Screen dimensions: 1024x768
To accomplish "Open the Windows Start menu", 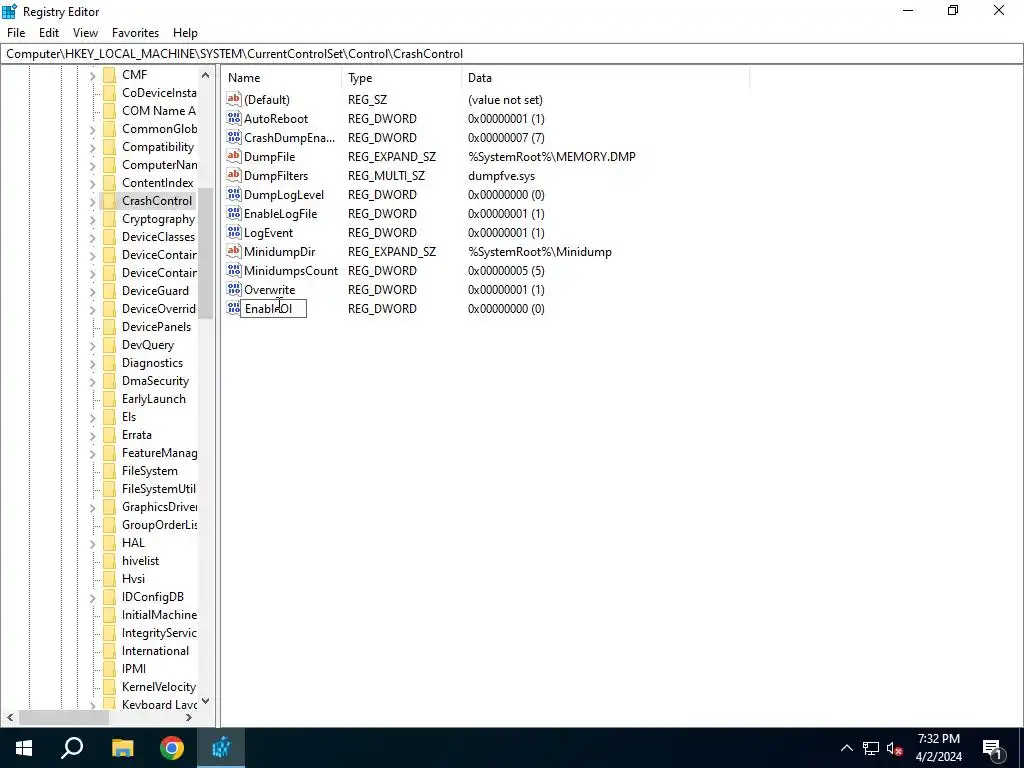I will 24,748.
